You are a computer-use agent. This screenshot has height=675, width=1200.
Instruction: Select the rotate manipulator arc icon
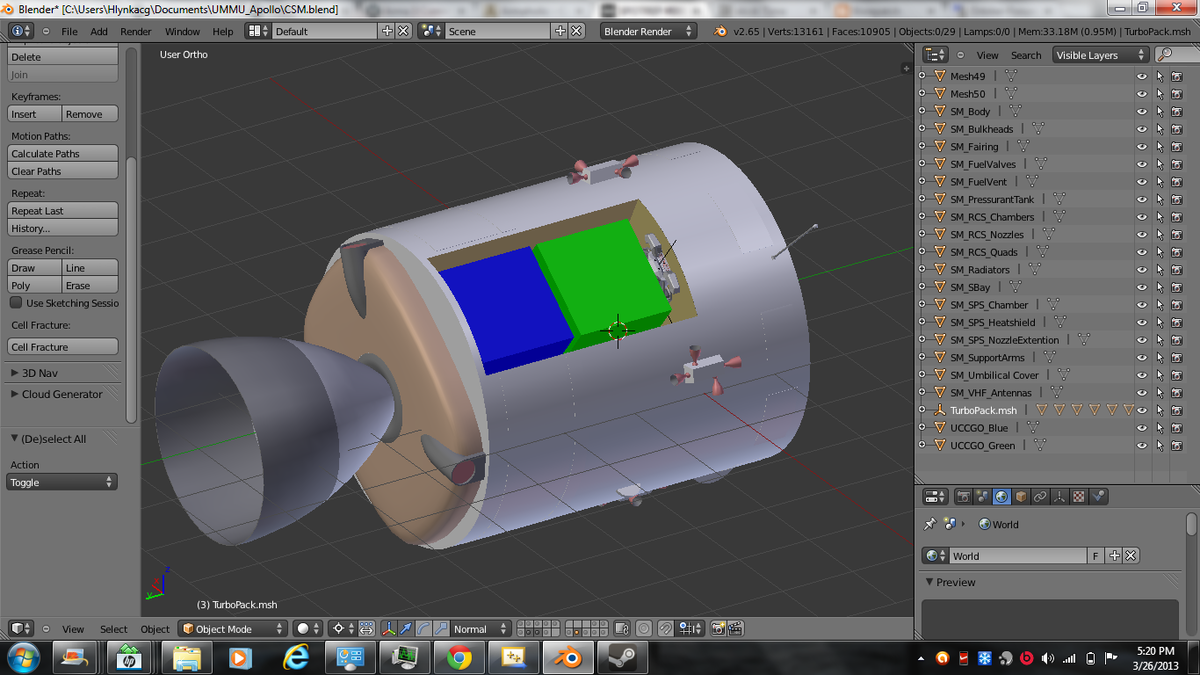coord(424,629)
